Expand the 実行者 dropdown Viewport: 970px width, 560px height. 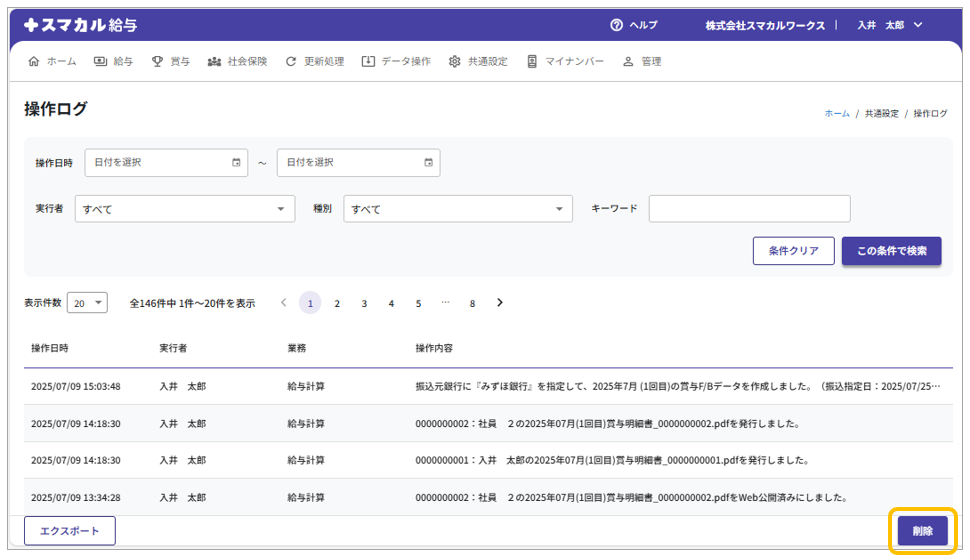point(185,209)
